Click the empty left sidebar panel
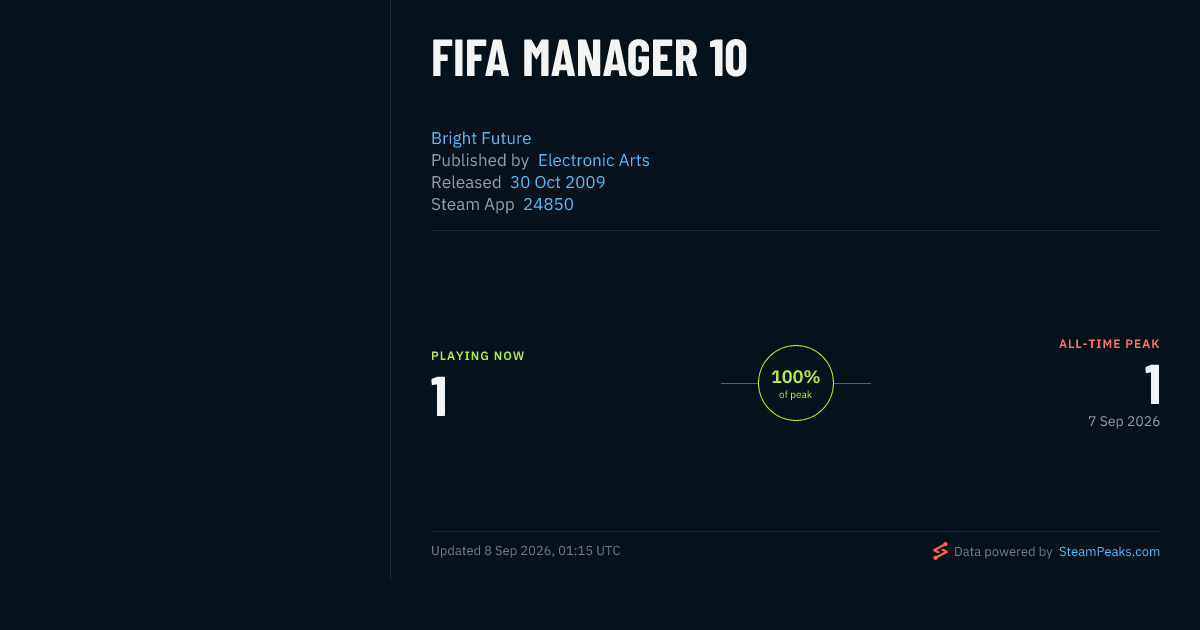The width and height of the screenshot is (1200, 630). 195,290
